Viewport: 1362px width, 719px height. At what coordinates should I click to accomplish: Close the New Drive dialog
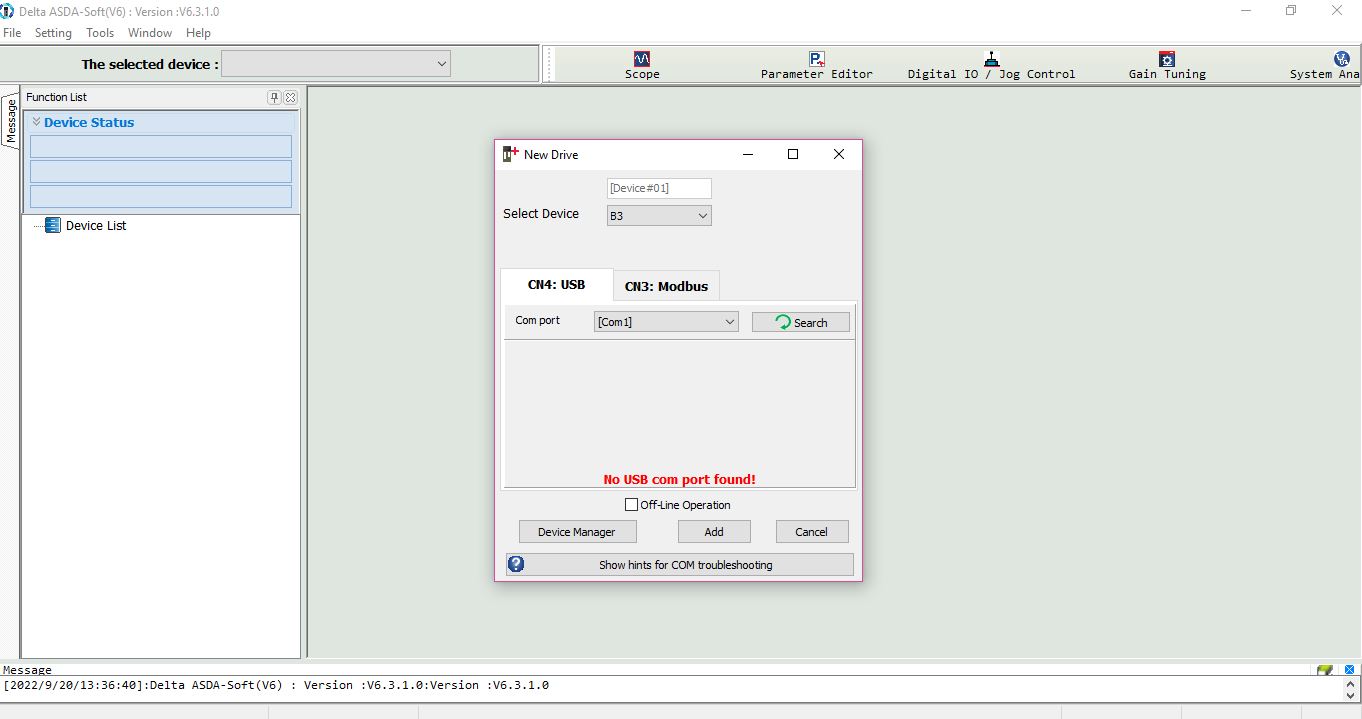pyautogui.click(x=839, y=154)
